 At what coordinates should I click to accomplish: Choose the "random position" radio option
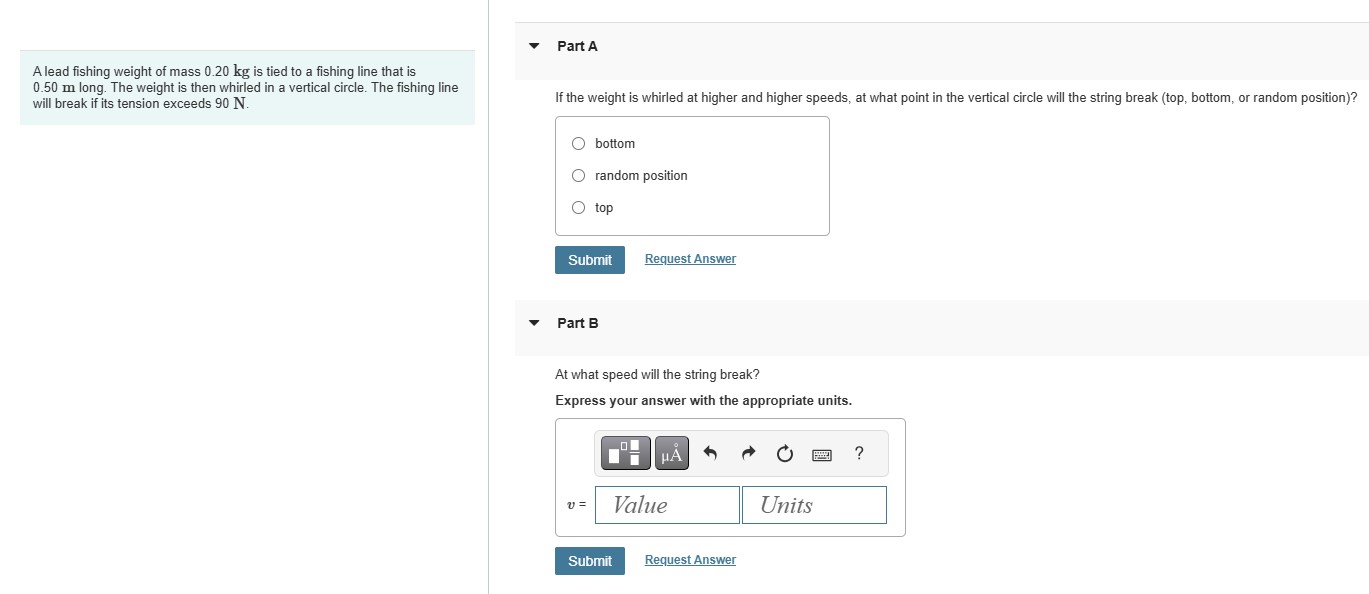[579, 176]
